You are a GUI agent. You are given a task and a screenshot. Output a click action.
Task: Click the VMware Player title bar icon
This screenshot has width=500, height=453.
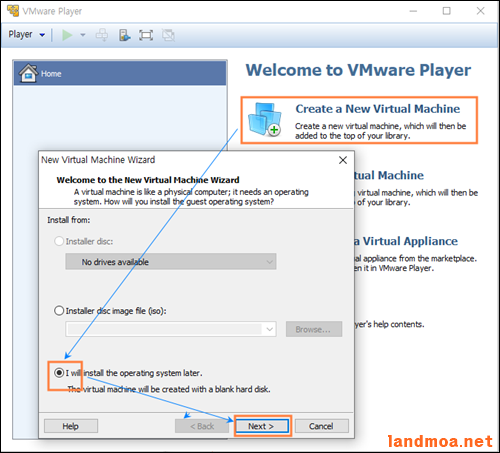(x=13, y=10)
